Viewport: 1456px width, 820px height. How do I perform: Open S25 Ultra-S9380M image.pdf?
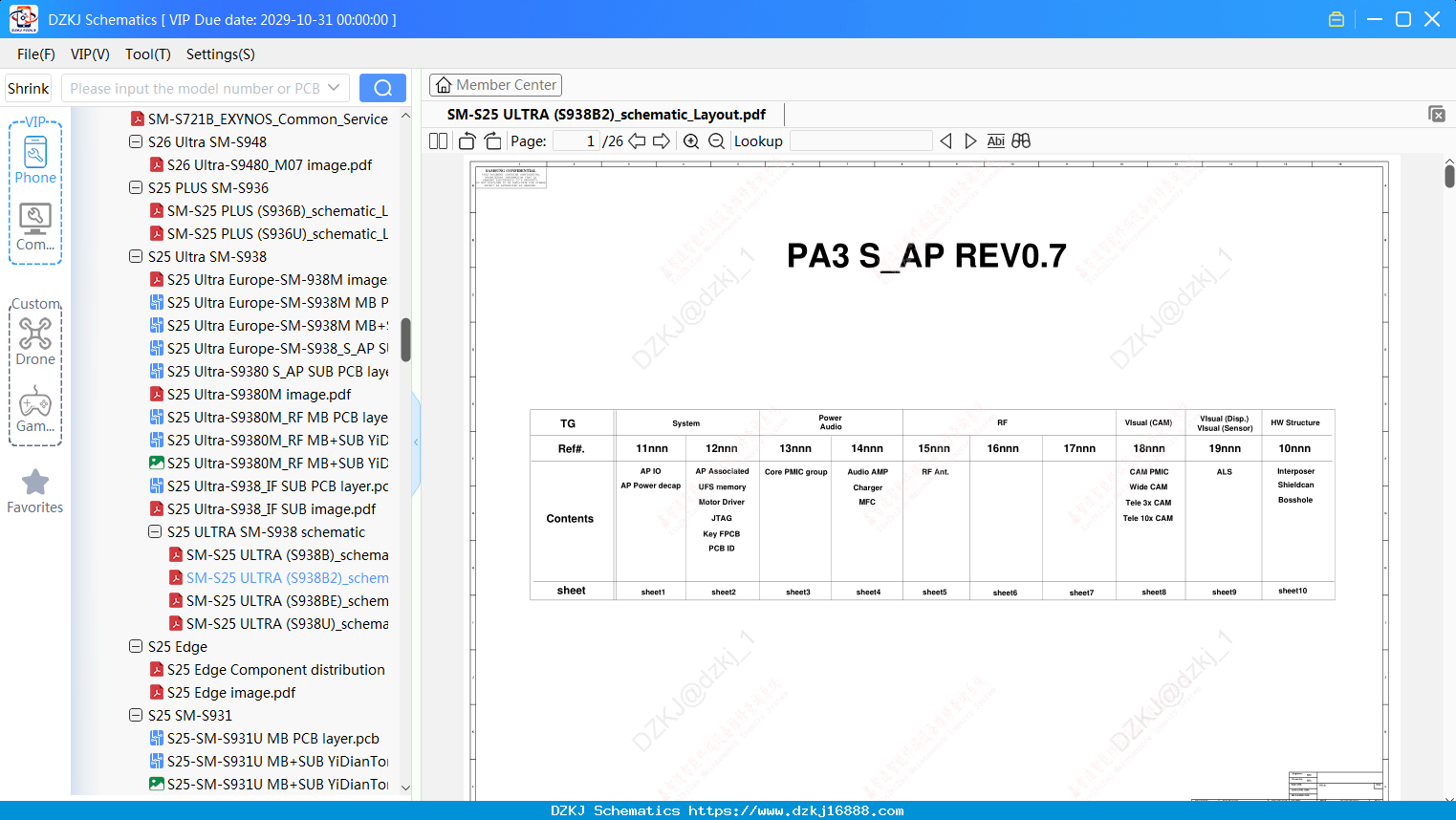click(250, 395)
